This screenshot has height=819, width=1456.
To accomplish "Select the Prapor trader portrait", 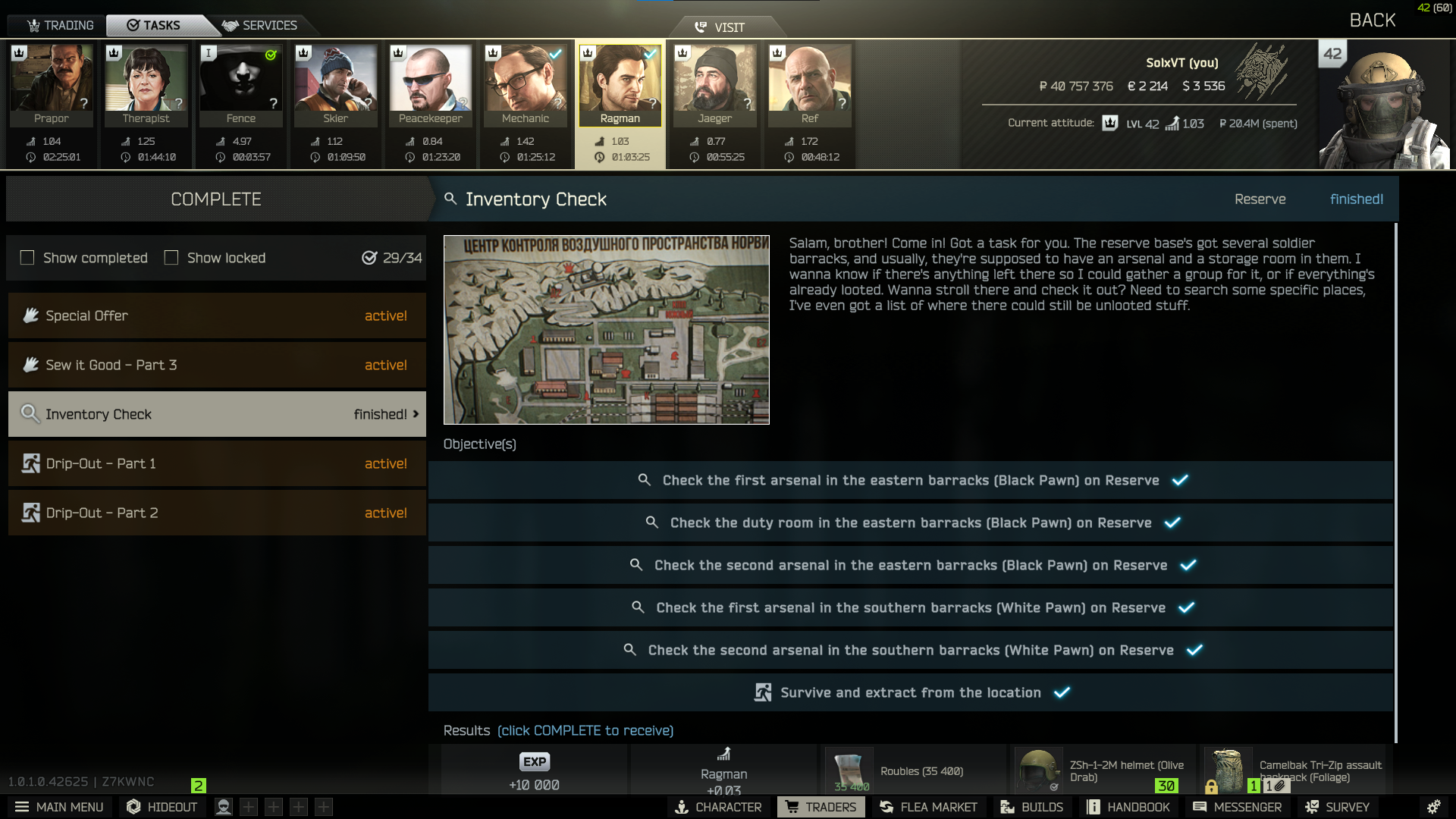I will [x=52, y=85].
